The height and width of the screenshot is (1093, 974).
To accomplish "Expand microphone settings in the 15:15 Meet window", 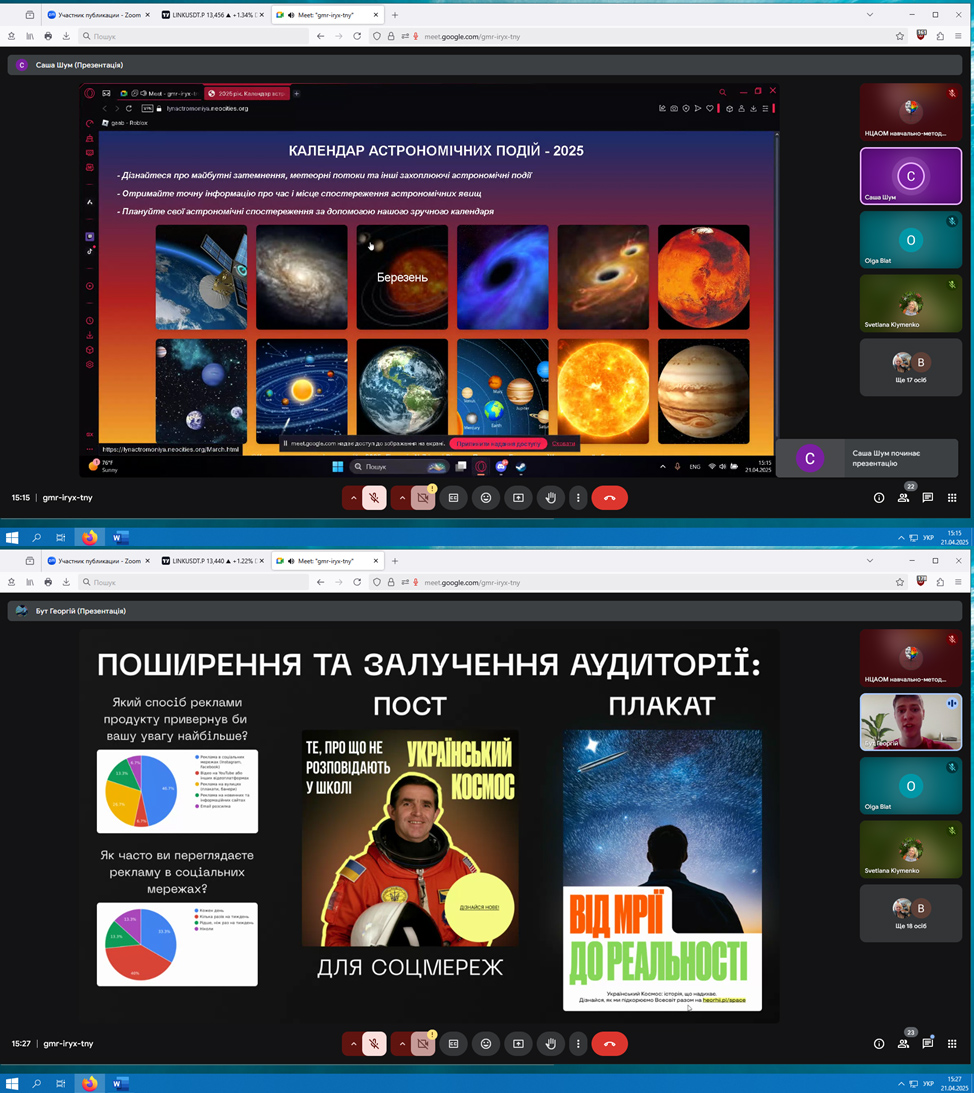I will coord(353,498).
